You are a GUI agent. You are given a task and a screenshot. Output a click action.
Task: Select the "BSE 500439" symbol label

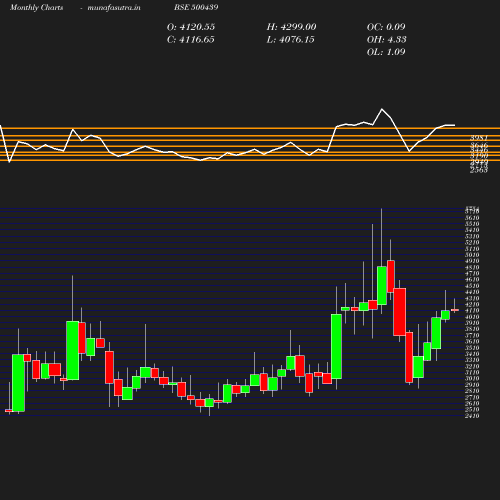[x=196, y=7]
